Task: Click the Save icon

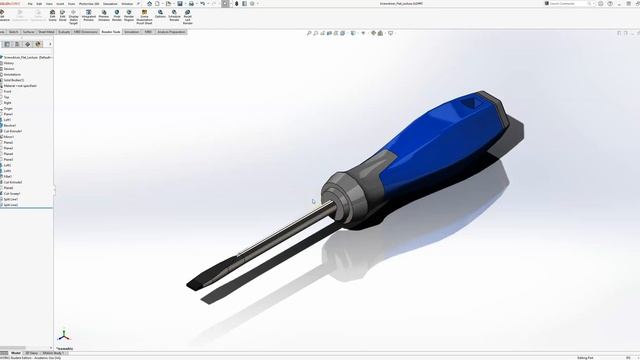Action: click(180, 4)
